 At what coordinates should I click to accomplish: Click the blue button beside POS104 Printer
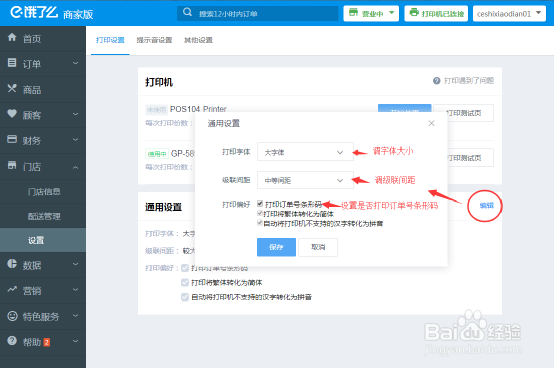point(405,109)
